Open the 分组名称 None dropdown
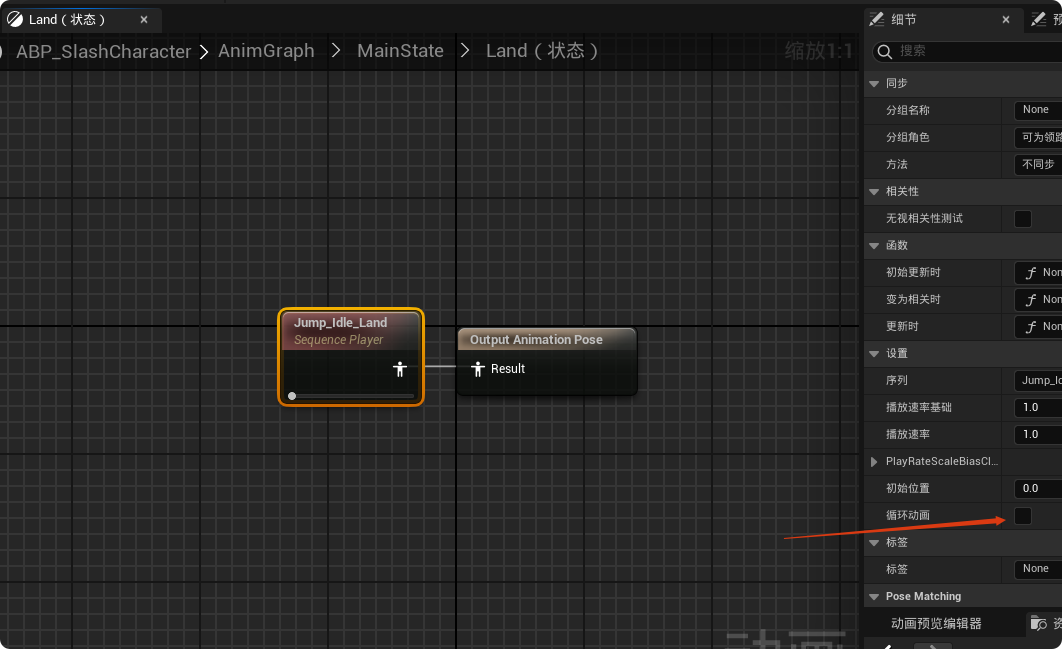Viewport: 1062px width, 649px height. (1038, 110)
